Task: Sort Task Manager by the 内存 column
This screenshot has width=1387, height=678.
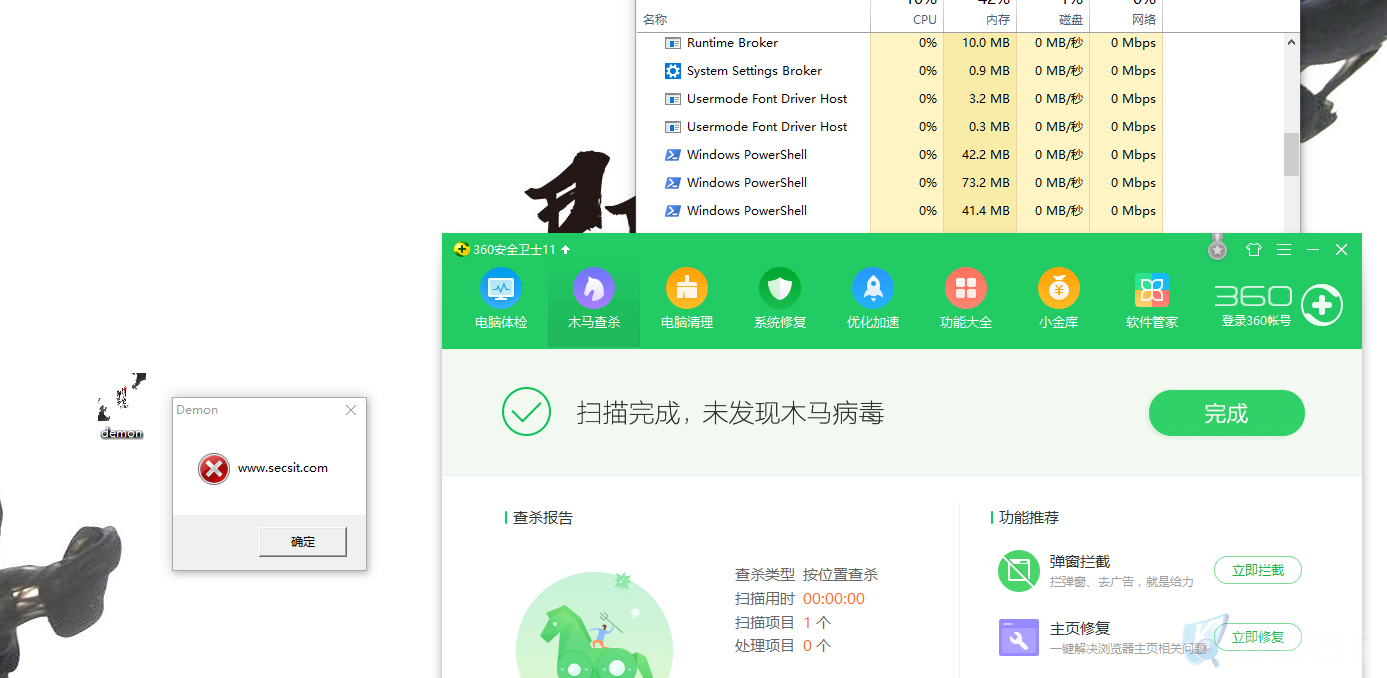Action: [x=998, y=20]
